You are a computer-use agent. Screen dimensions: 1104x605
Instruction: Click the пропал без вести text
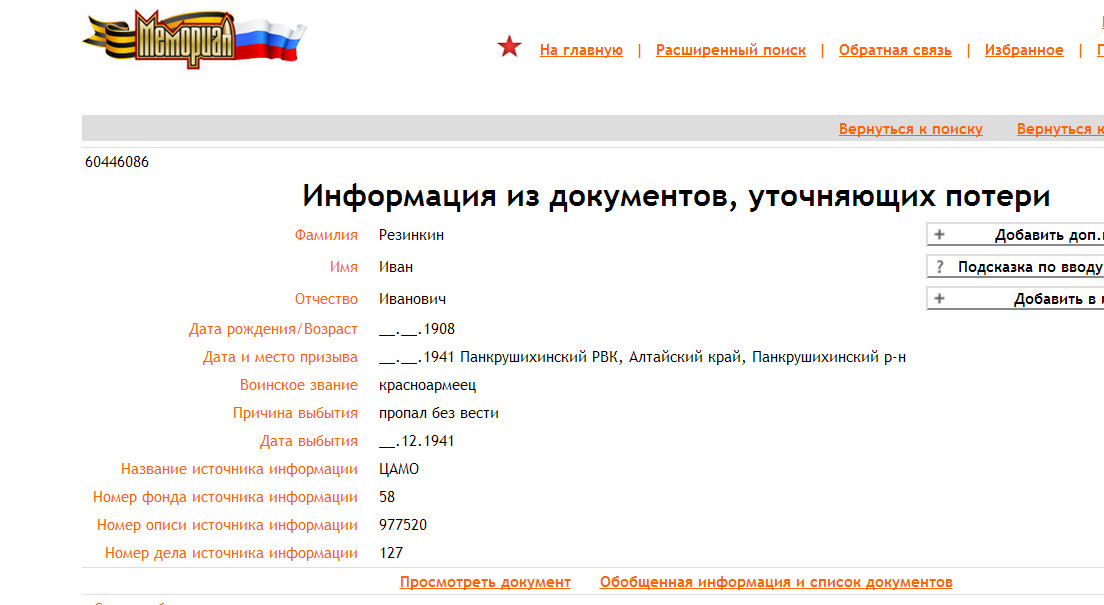(x=438, y=413)
